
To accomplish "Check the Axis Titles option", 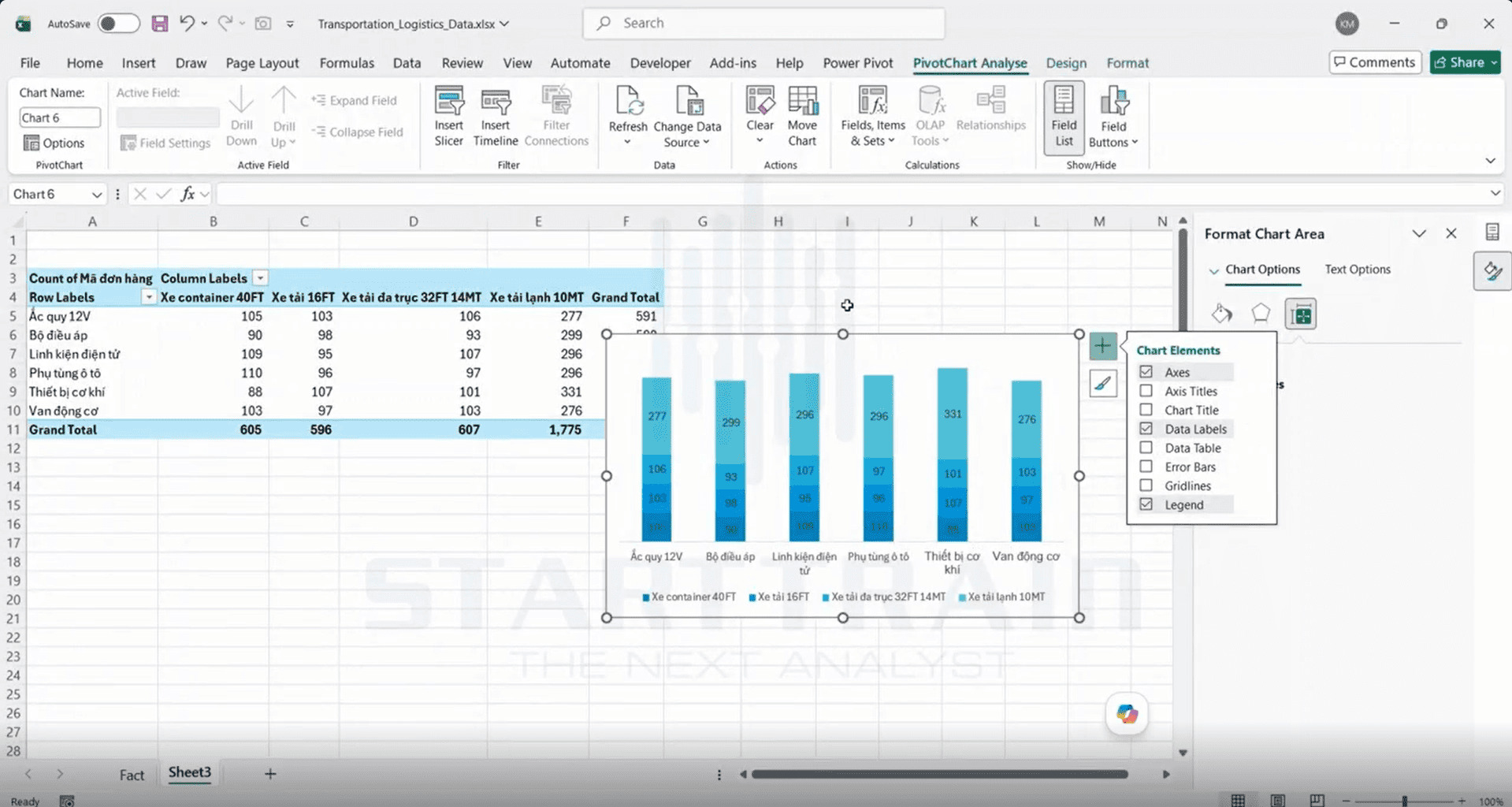I will 1146,391.
